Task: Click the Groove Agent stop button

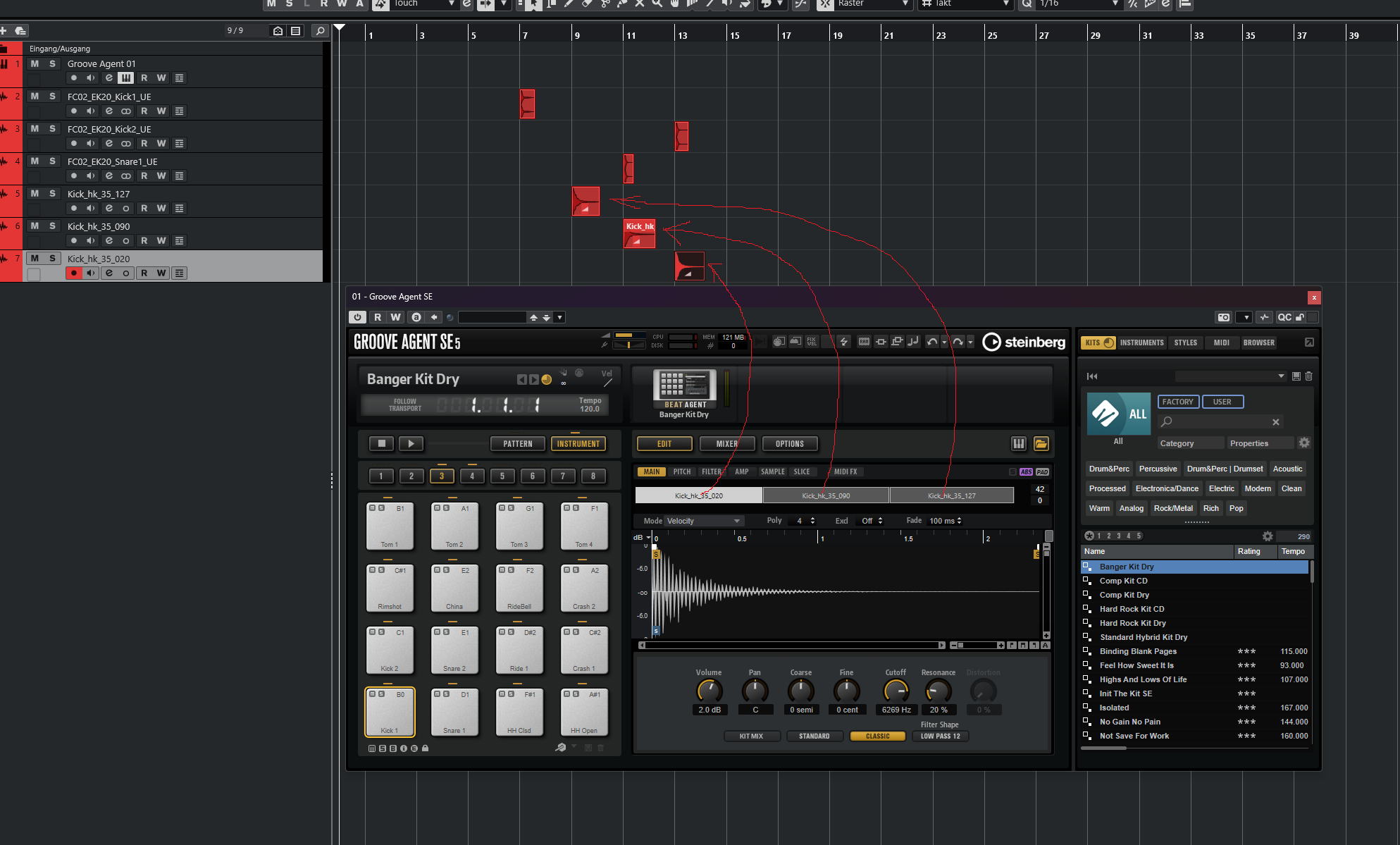Action: (381, 443)
